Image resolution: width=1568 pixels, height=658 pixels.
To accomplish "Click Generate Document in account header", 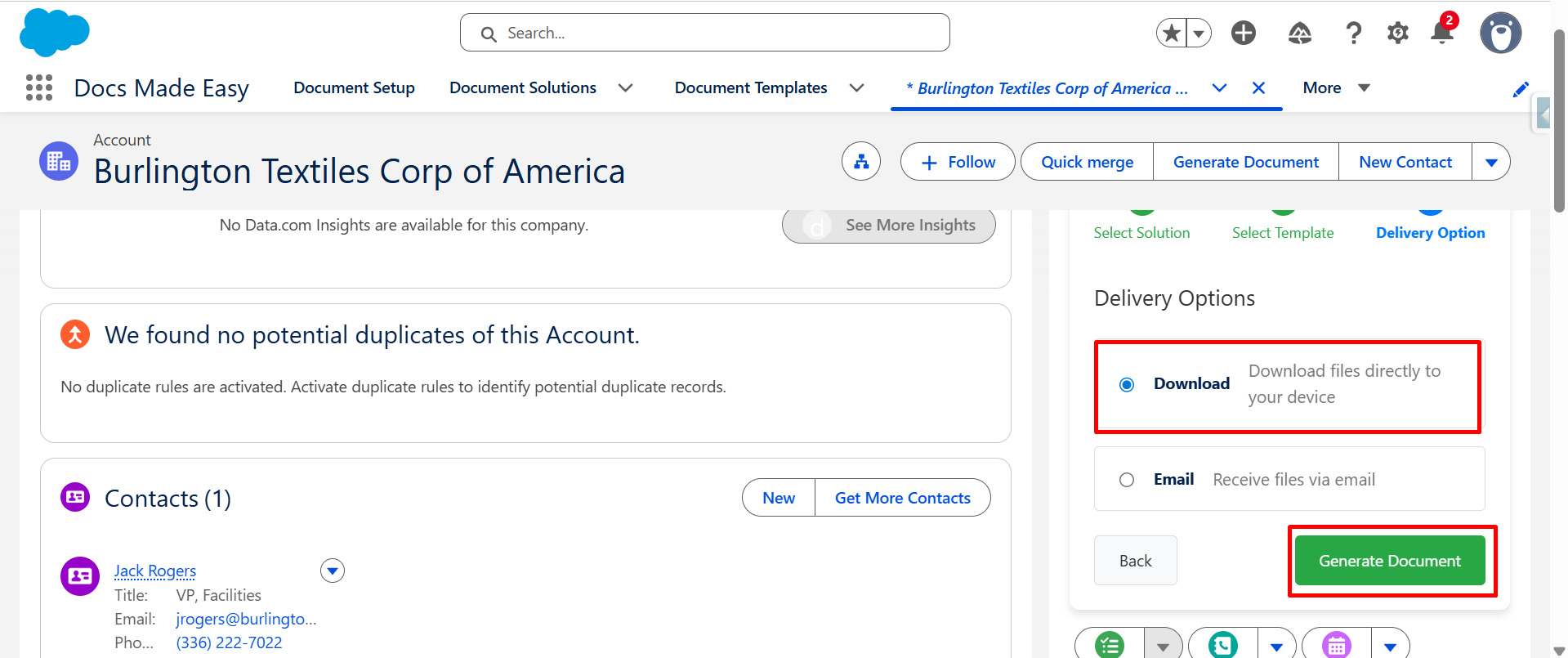I will (x=1246, y=162).
